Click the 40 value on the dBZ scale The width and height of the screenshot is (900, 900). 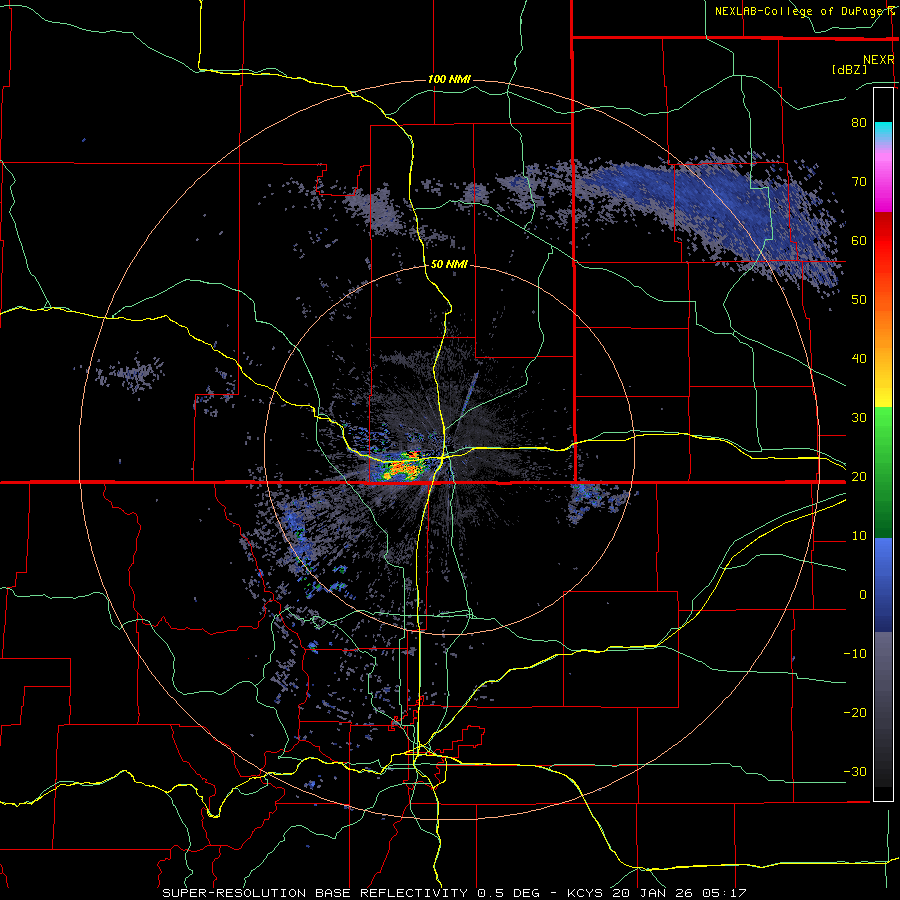(x=859, y=359)
